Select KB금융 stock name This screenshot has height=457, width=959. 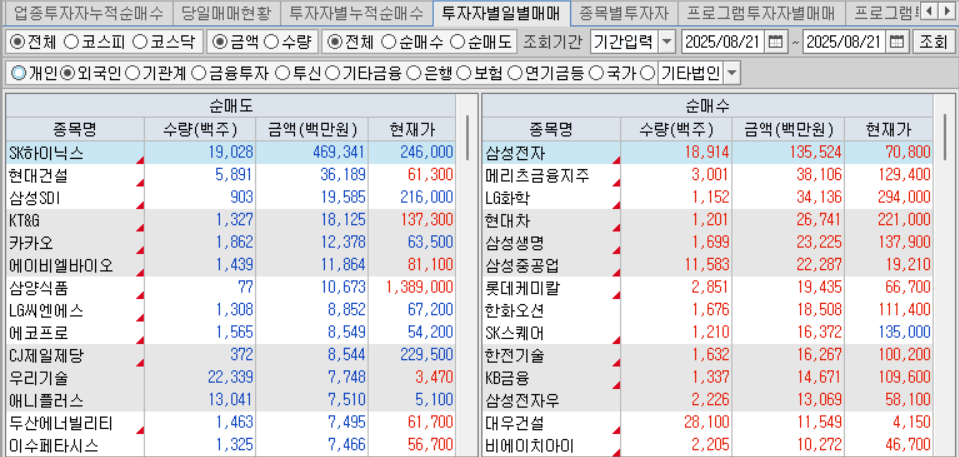pos(507,377)
